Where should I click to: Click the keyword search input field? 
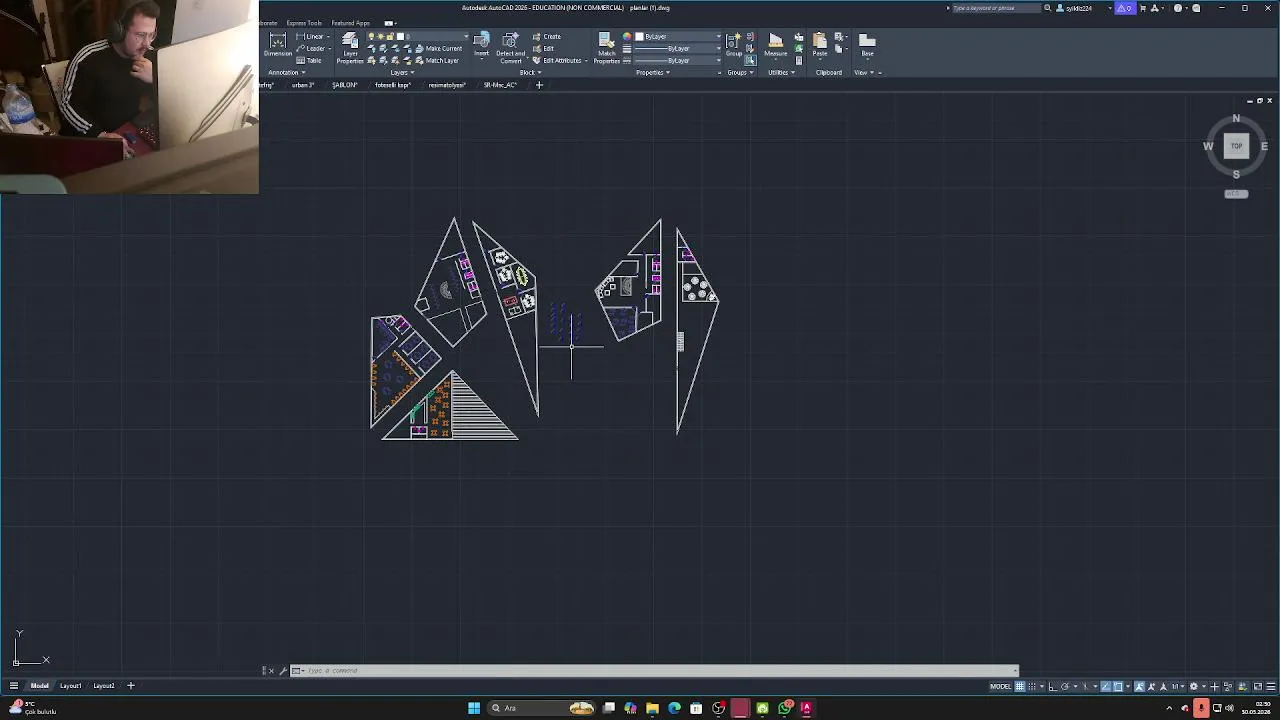click(x=995, y=8)
